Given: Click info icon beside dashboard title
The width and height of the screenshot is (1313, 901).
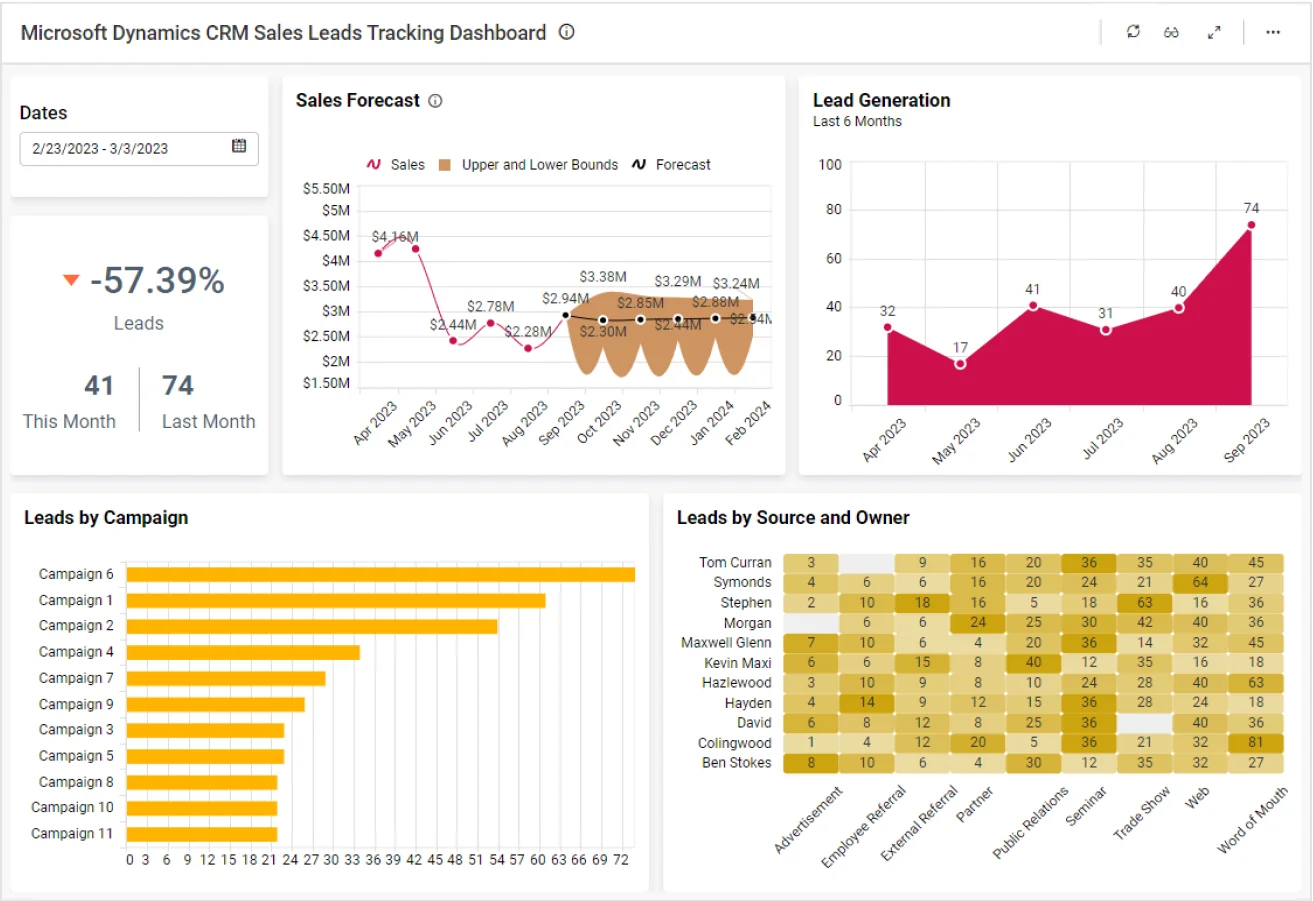Looking at the screenshot, I should (567, 32).
